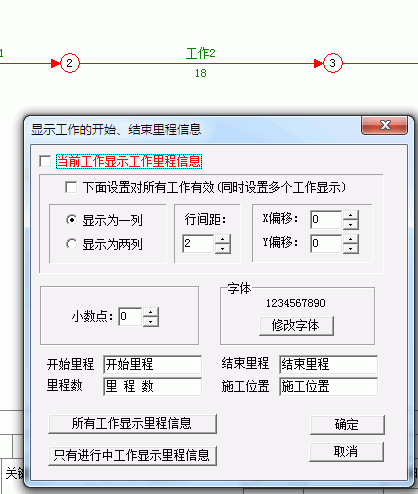
Task: Increase Y偏移 value with up arrow
Action: [x=350, y=239]
